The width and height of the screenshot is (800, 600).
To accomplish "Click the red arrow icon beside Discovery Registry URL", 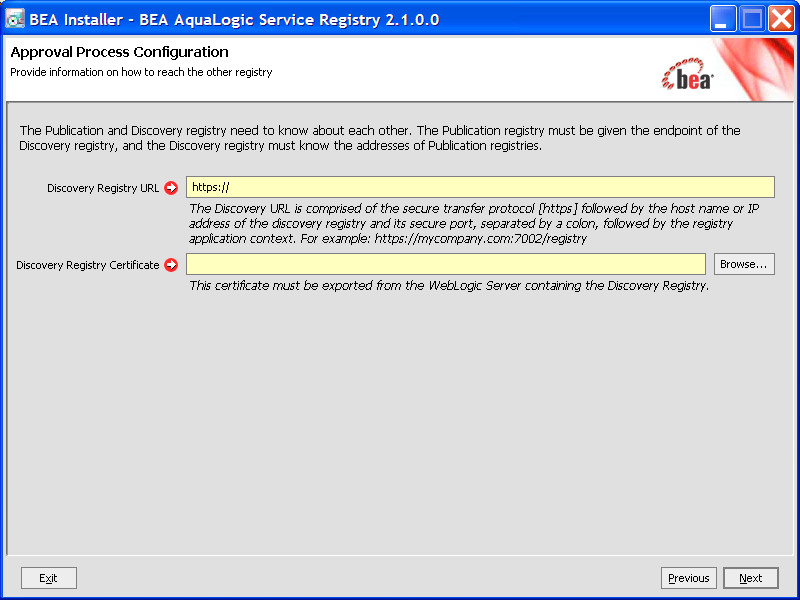I will 171,188.
